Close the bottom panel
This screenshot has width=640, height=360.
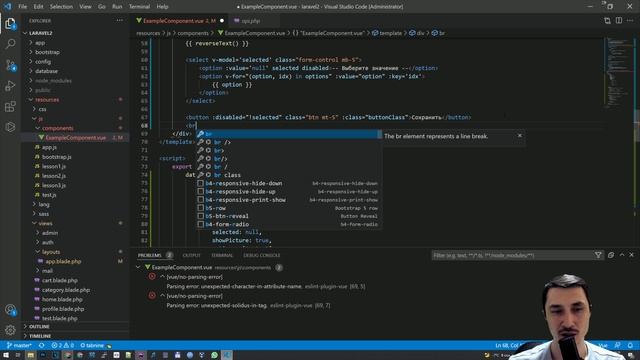631,255
